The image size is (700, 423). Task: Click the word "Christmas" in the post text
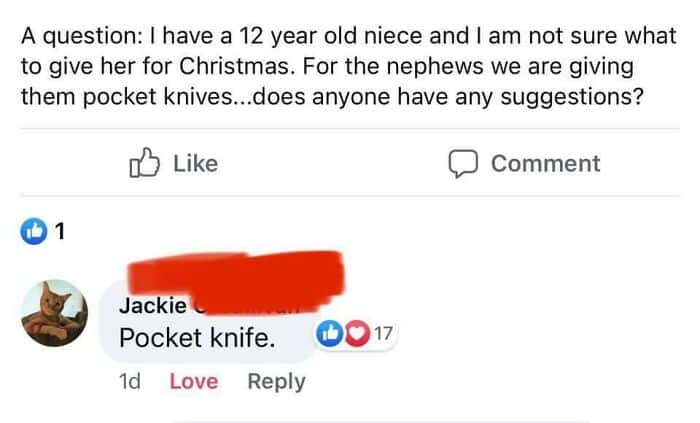(234, 66)
